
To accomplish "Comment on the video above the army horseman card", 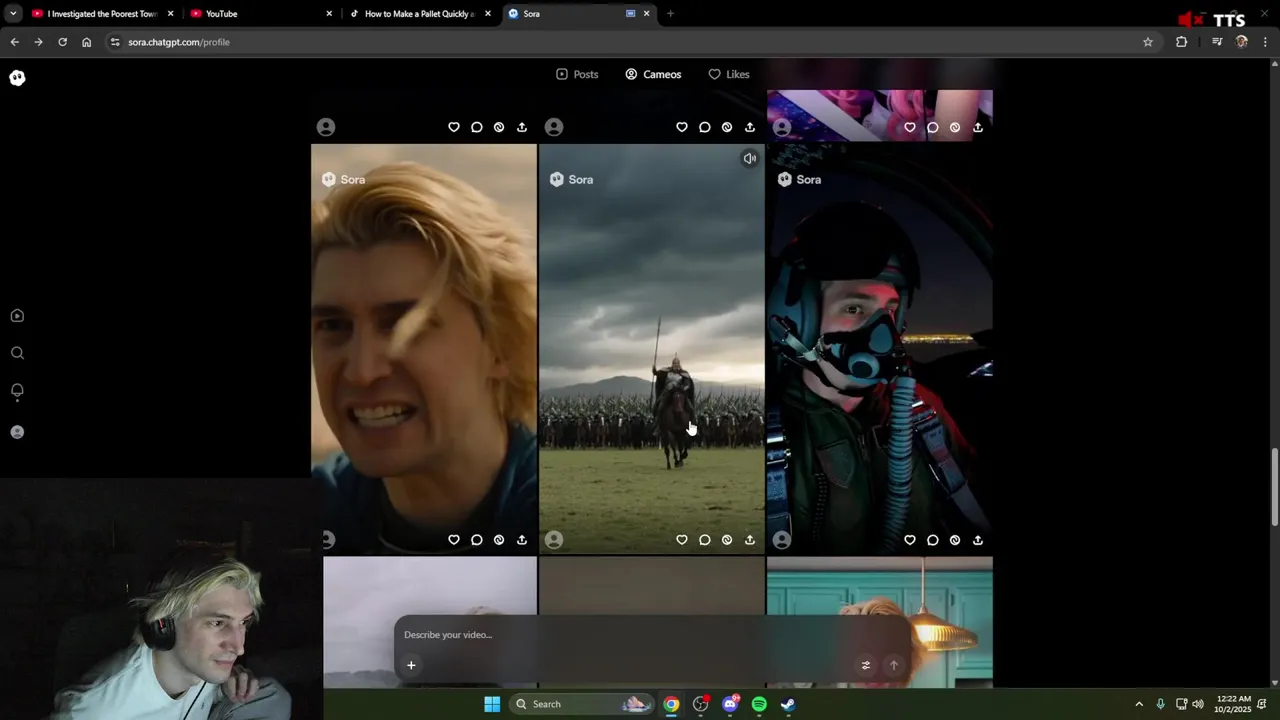I will (x=705, y=127).
